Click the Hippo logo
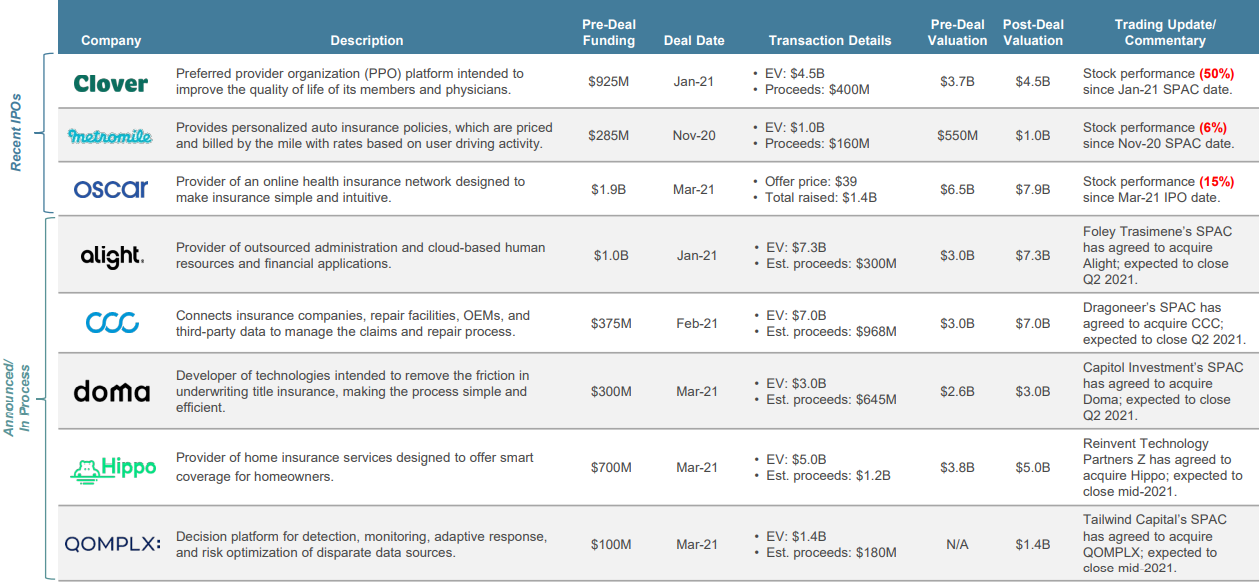 point(113,468)
